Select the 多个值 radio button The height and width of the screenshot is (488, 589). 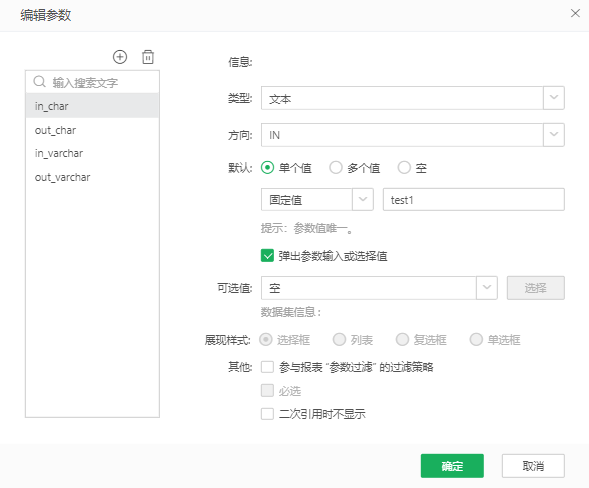pos(335,168)
